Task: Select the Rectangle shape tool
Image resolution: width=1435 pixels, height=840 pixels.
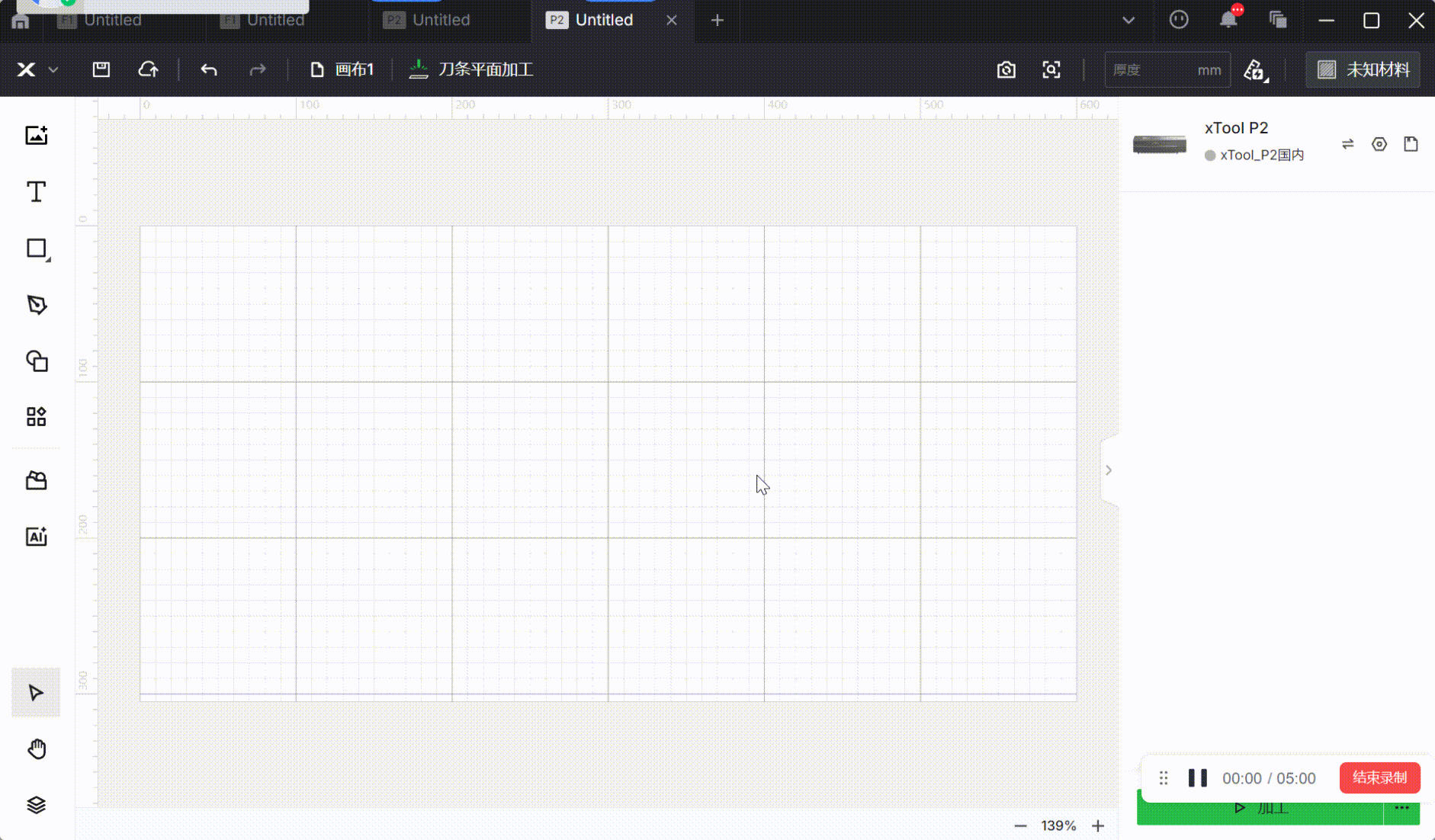Action: (36, 248)
